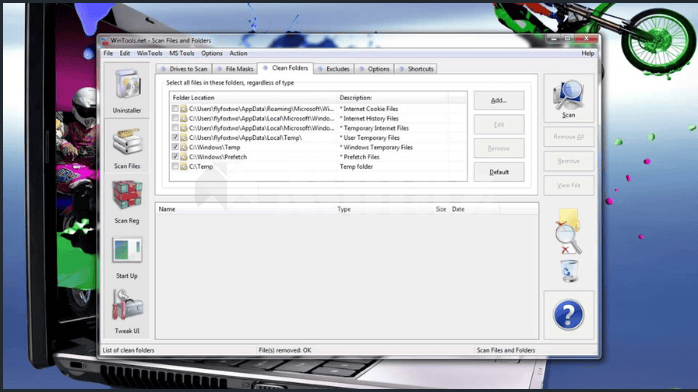Open the Tweak UI tool

pos(127,311)
